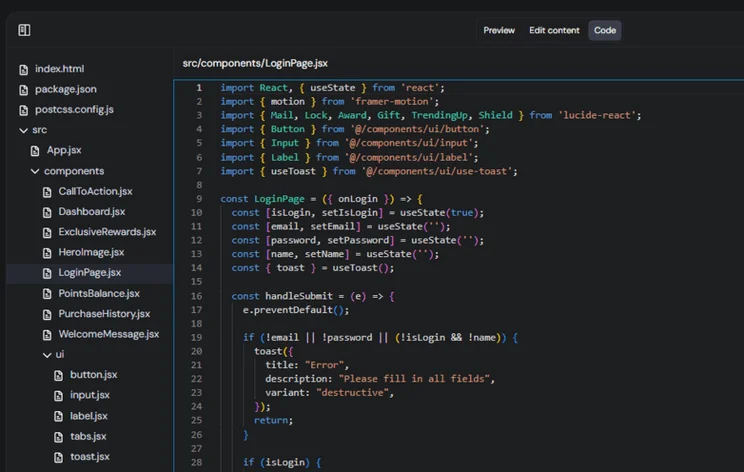This screenshot has width=744, height=472.
Task: Click the src/components/LoginPage.jsx path header
Action: [x=255, y=63]
